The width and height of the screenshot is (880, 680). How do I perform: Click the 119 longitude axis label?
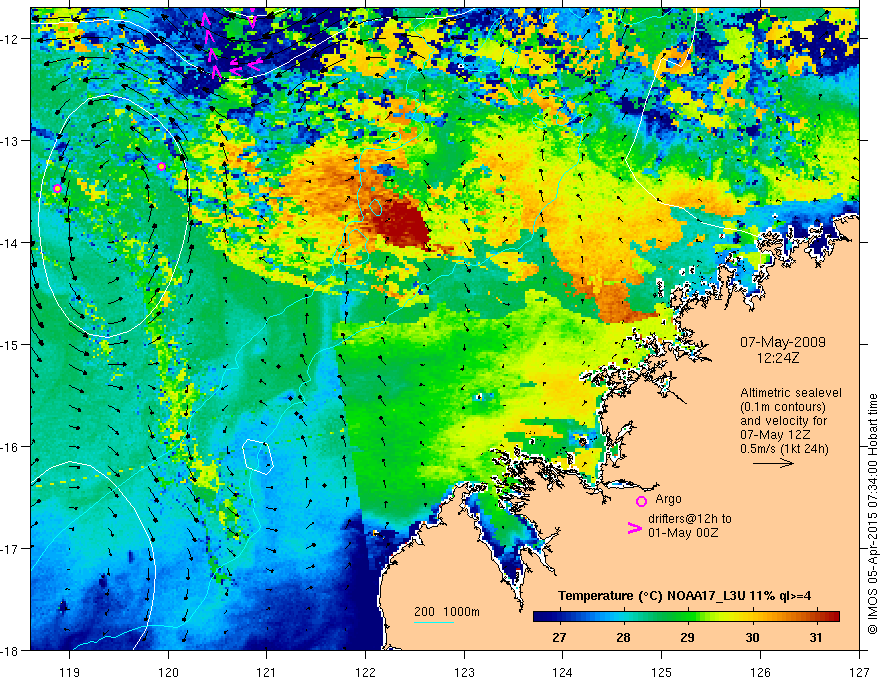pyautogui.click(x=70, y=672)
